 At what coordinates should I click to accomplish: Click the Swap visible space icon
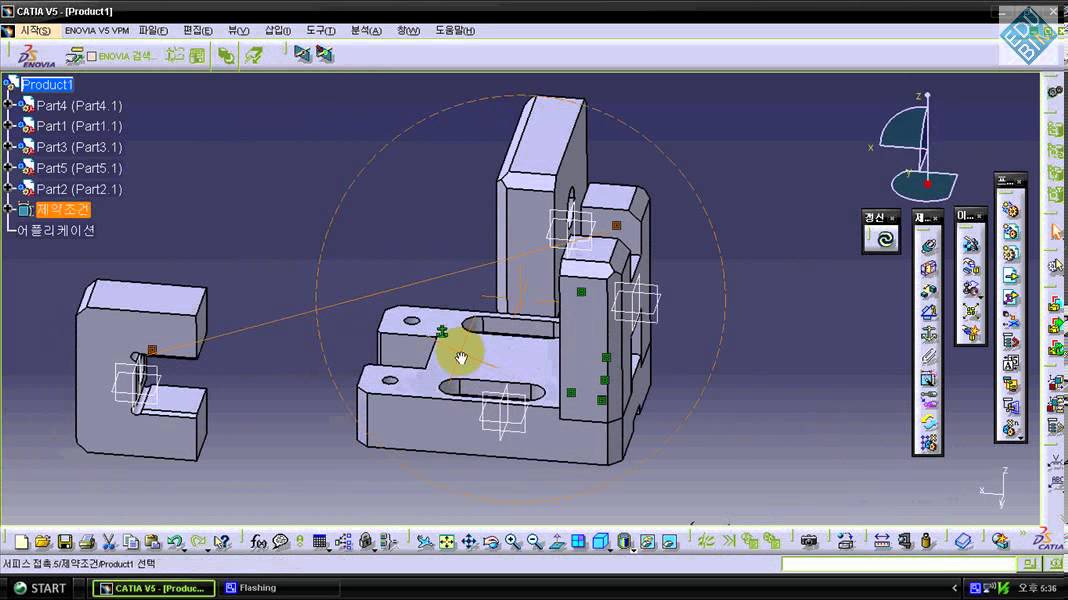[x=670, y=541]
